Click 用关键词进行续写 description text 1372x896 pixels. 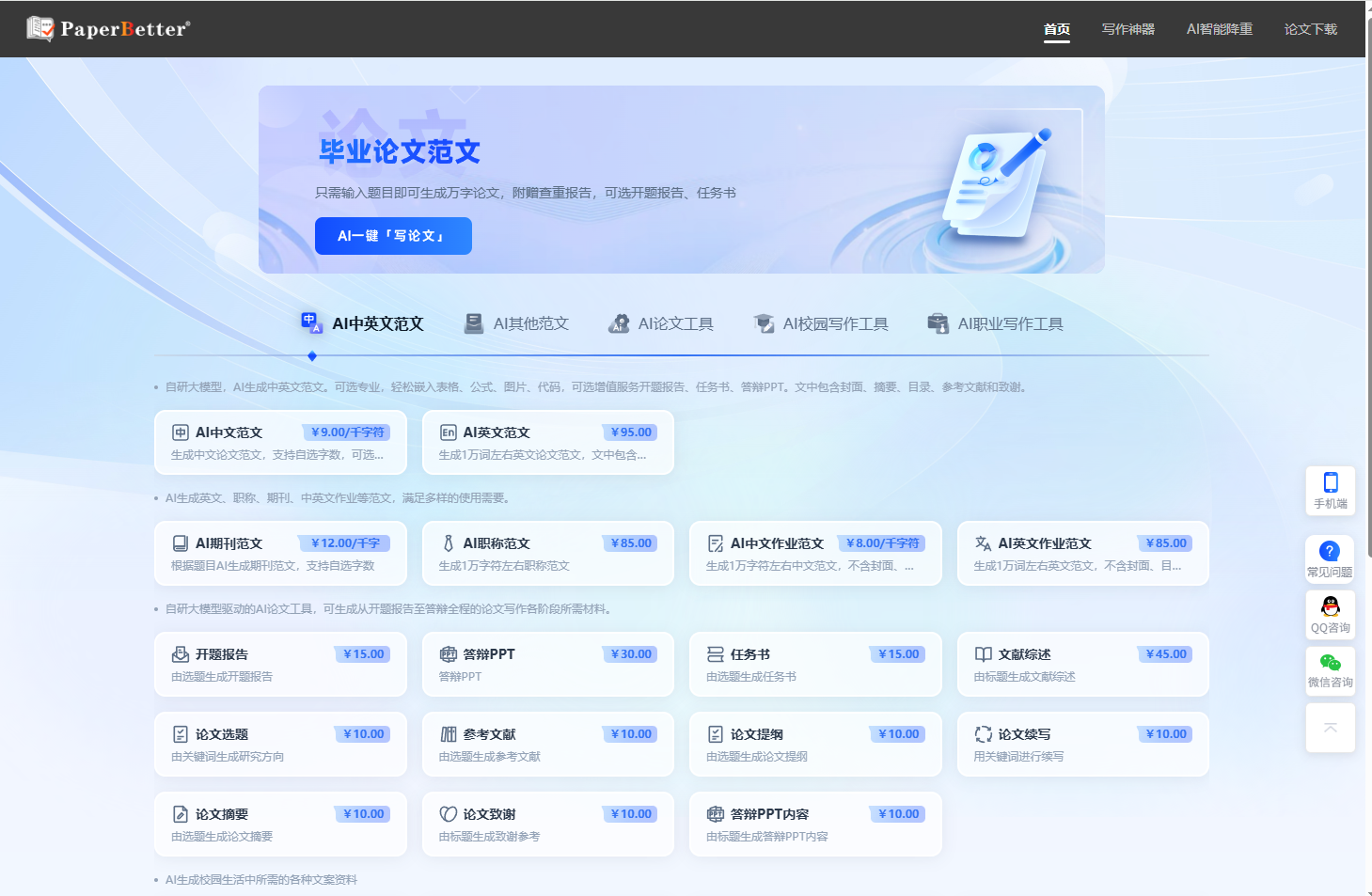click(x=1018, y=757)
